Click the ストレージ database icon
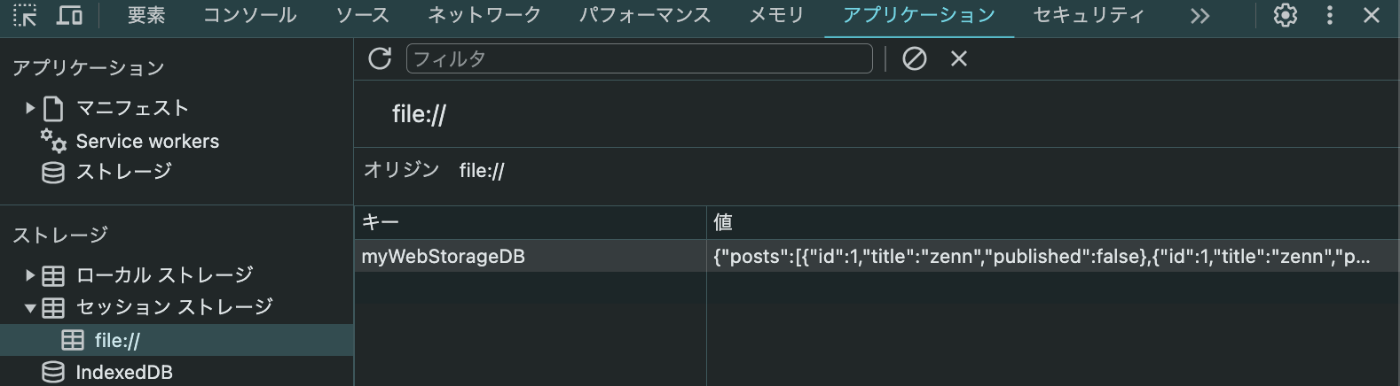 (53, 173)
